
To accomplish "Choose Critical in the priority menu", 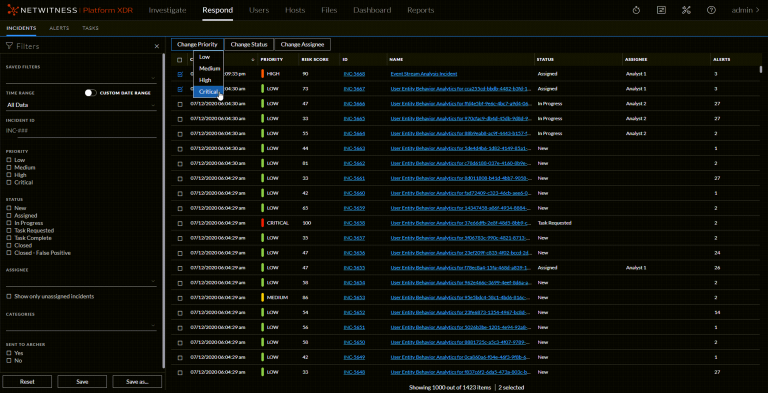I will click(209, 92).
